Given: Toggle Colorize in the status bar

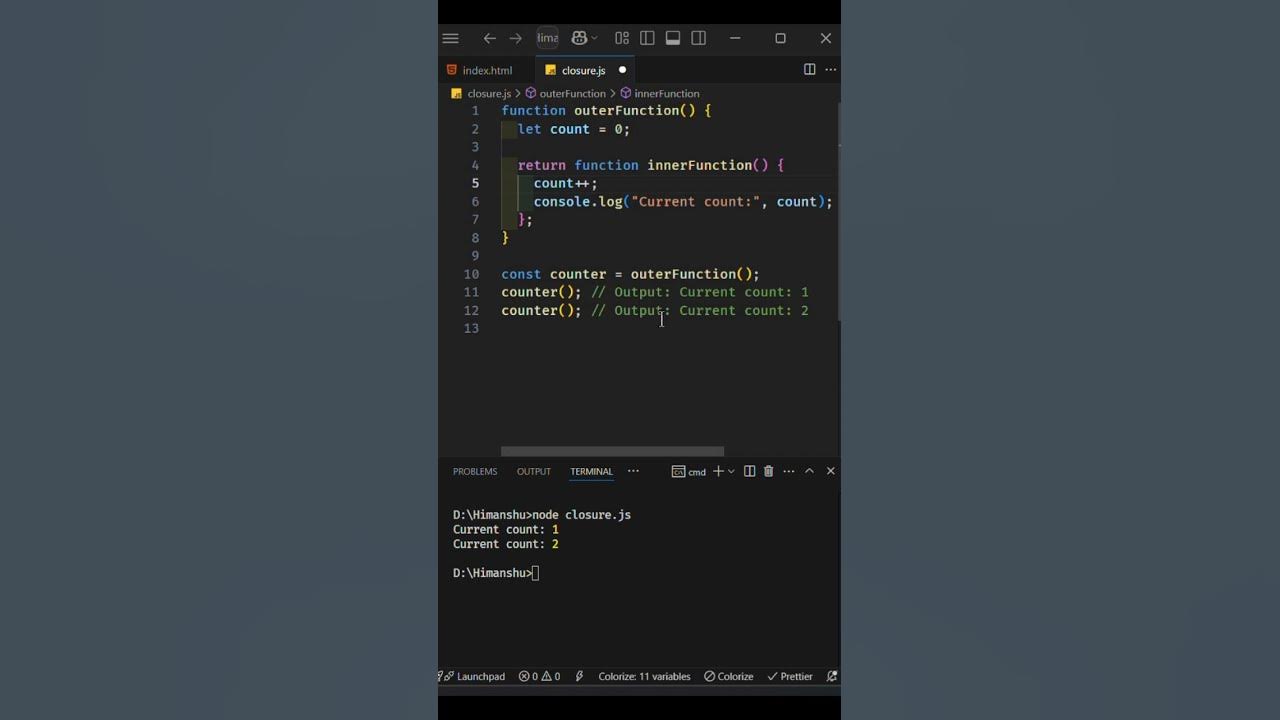Looking at the screenshot, I should point(728,676).
